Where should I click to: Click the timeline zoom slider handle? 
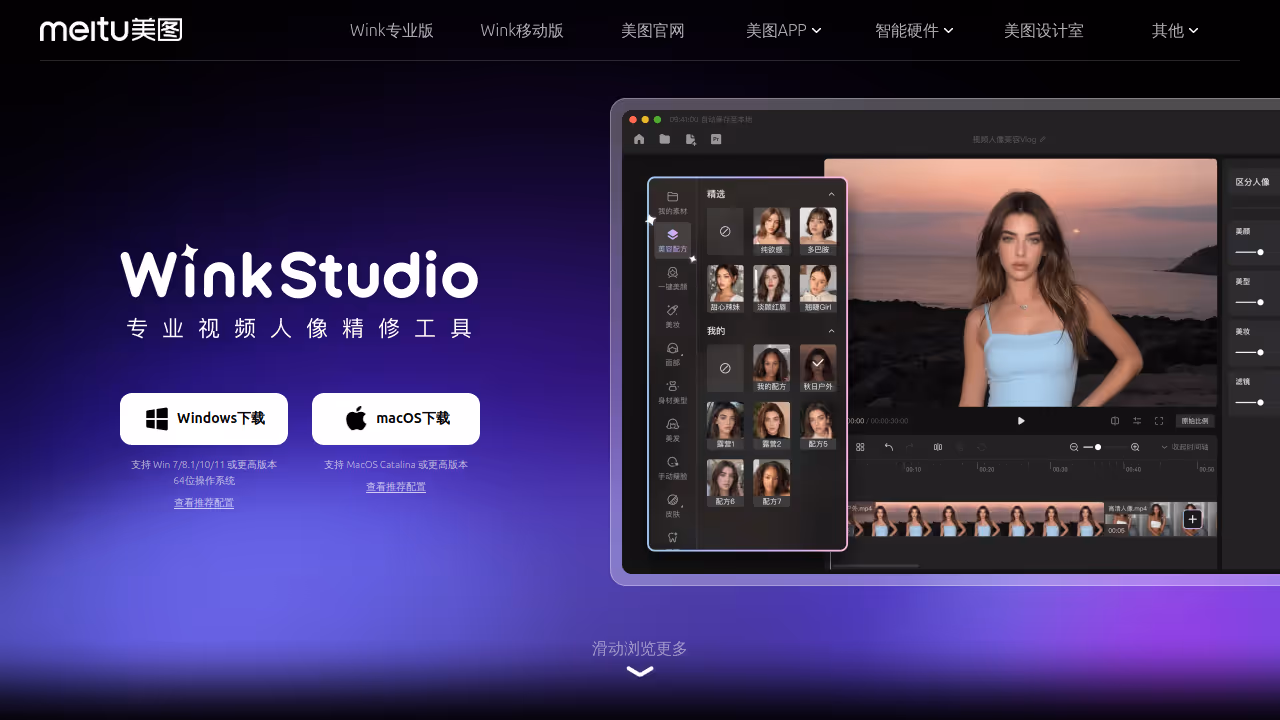pos(1098,447)
